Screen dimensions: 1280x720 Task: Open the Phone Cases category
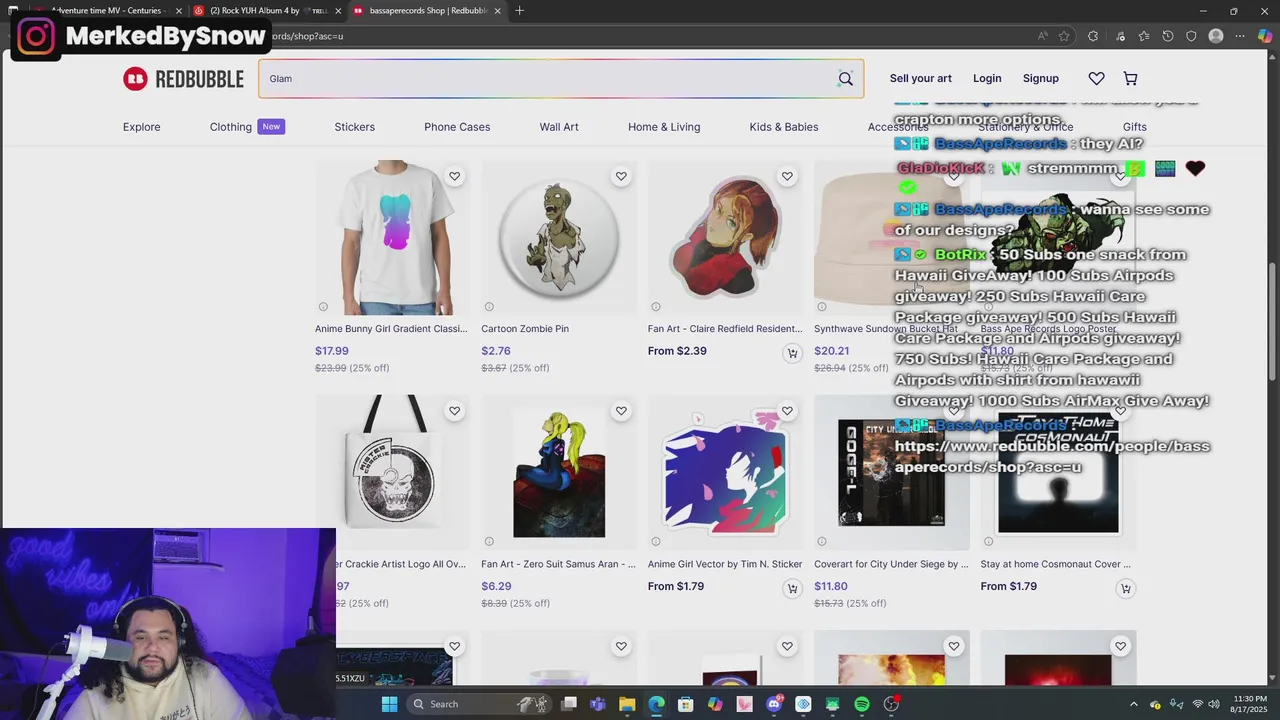tap(457, 127)
